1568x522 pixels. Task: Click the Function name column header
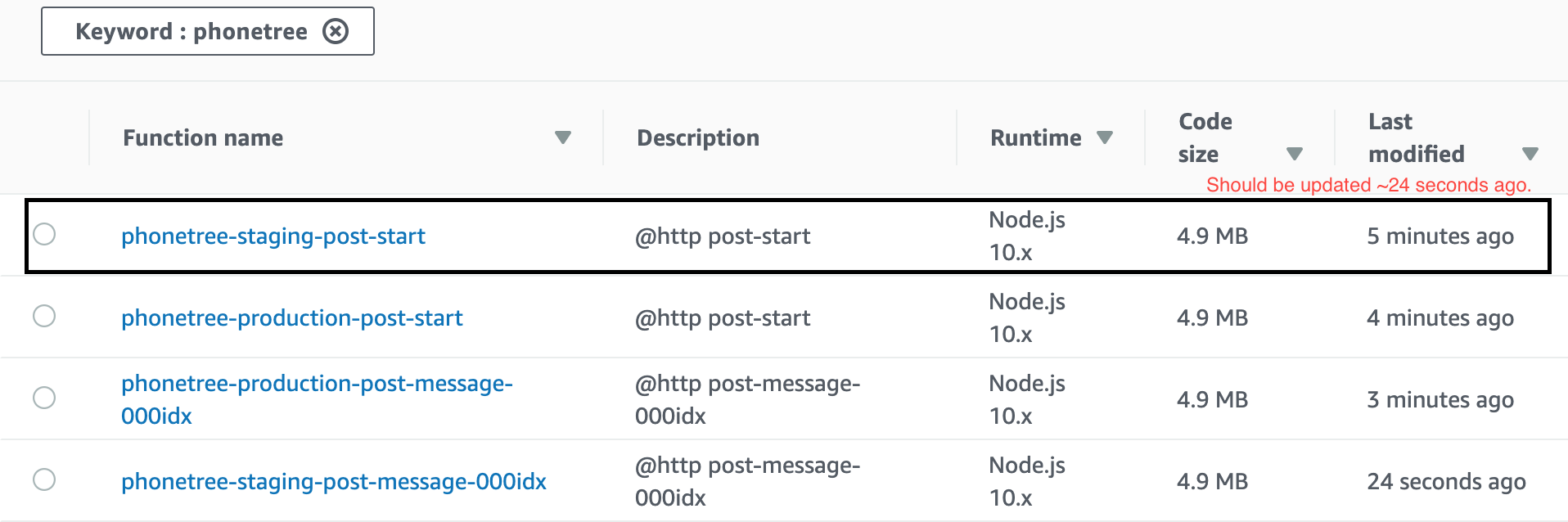pyautogui.click(x=203, y=137)
